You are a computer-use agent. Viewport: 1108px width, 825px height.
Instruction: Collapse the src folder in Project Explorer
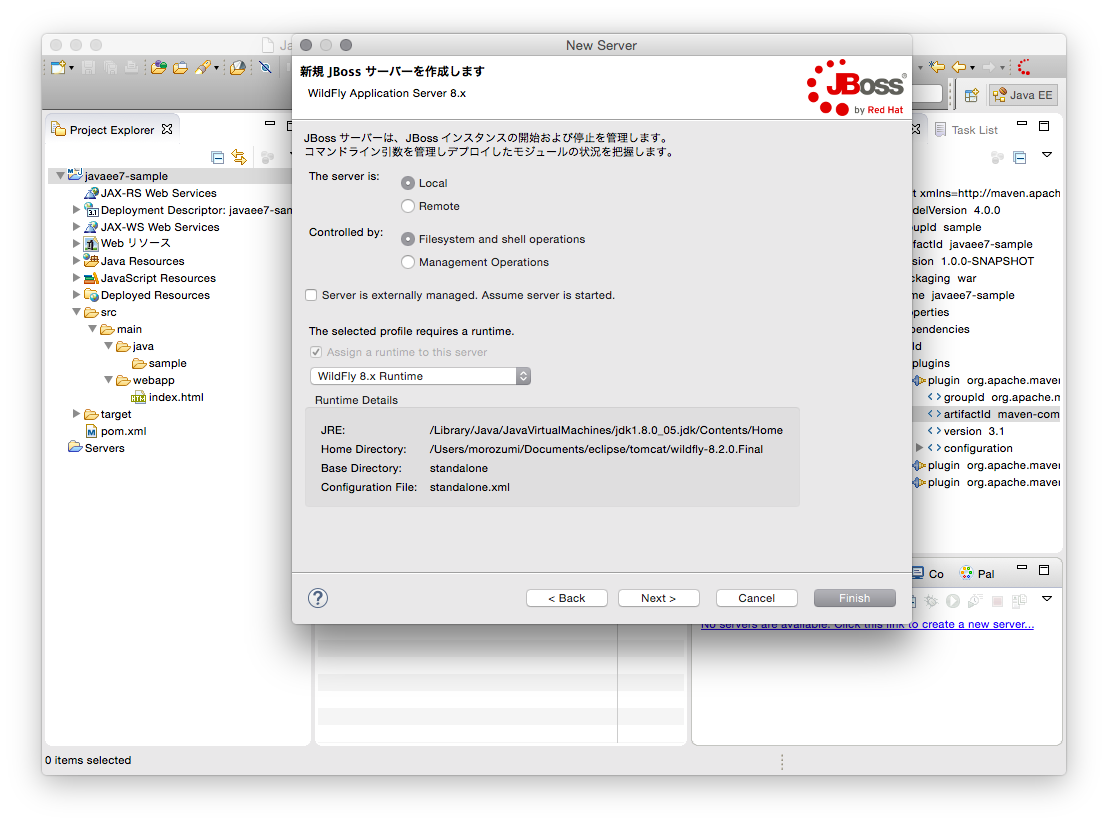tap(76, 311)
